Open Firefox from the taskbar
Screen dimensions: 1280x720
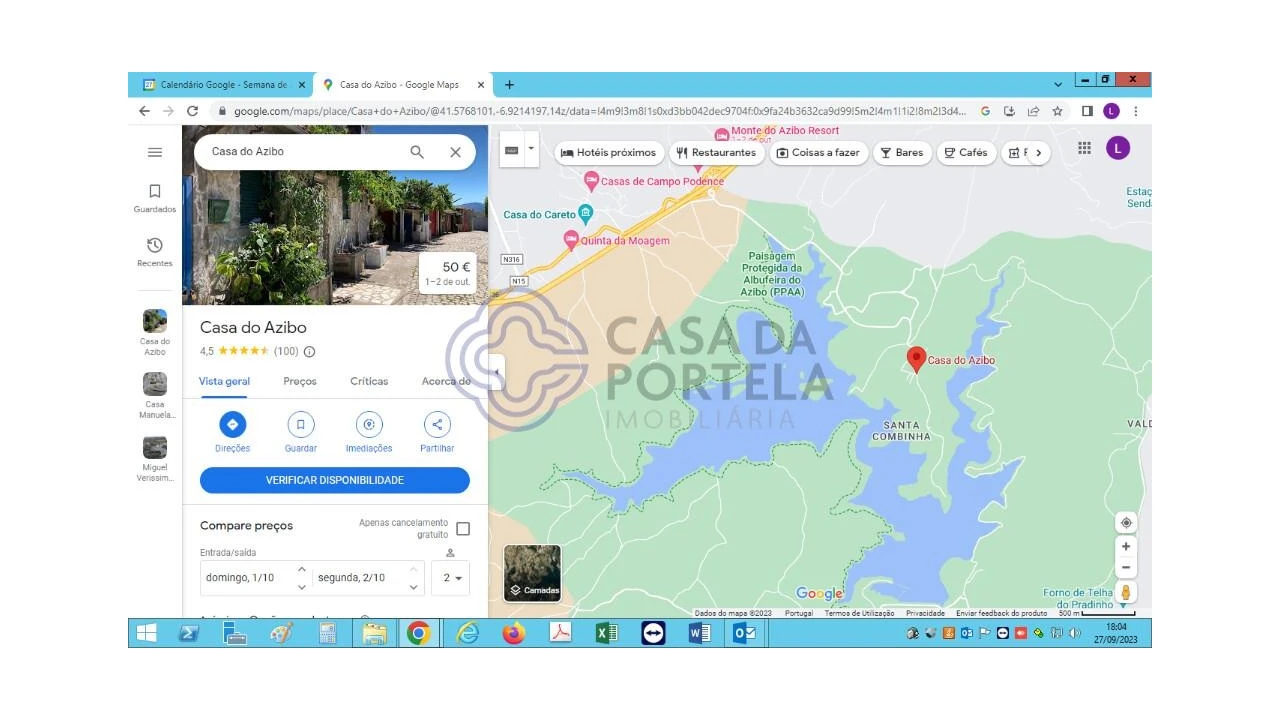click(x=514, y=633)
